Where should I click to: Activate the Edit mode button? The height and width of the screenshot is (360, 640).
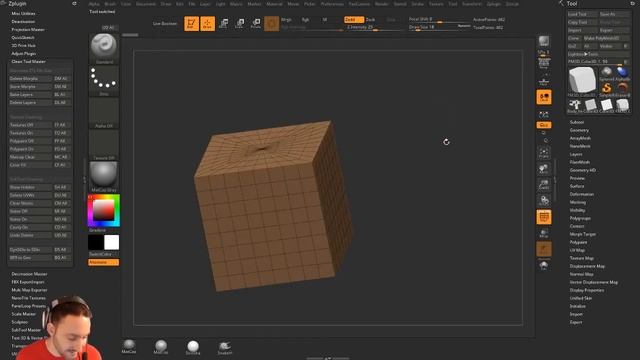tap(191, 24)
